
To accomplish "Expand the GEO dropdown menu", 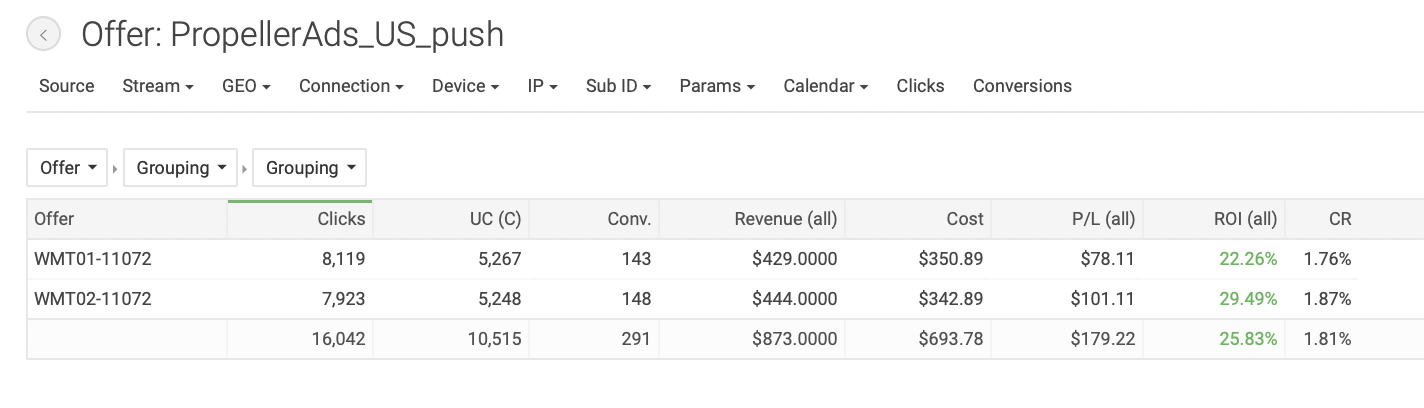I will (x=246, y=86).
